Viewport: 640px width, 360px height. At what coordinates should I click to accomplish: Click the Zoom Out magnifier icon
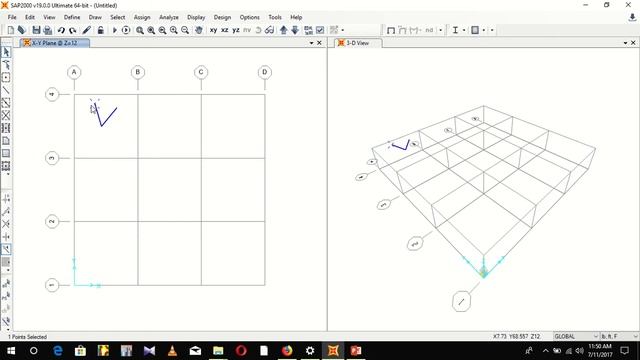[185, 30]
